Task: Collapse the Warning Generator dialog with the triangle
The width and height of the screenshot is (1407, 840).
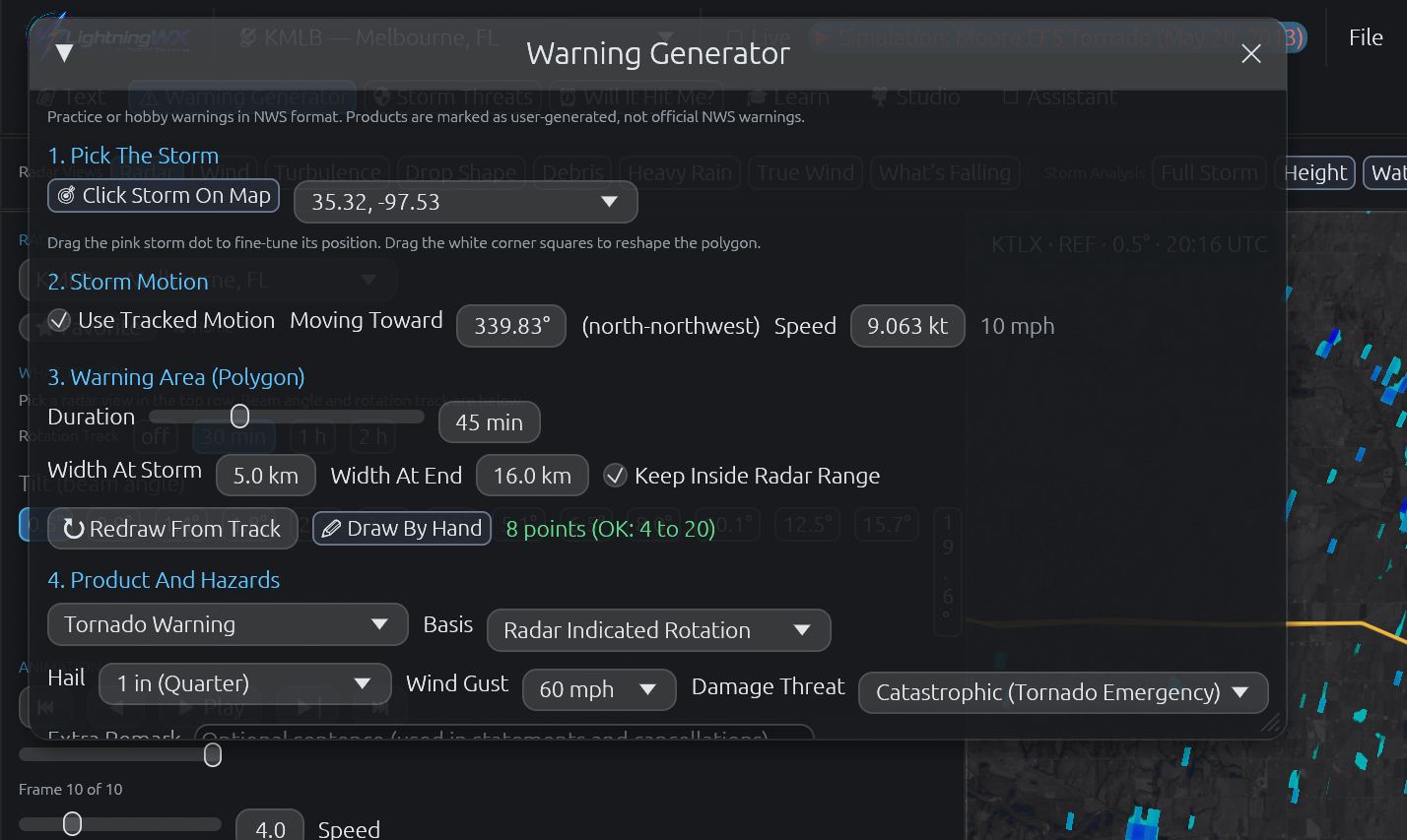Action: [x=64, y=53]
